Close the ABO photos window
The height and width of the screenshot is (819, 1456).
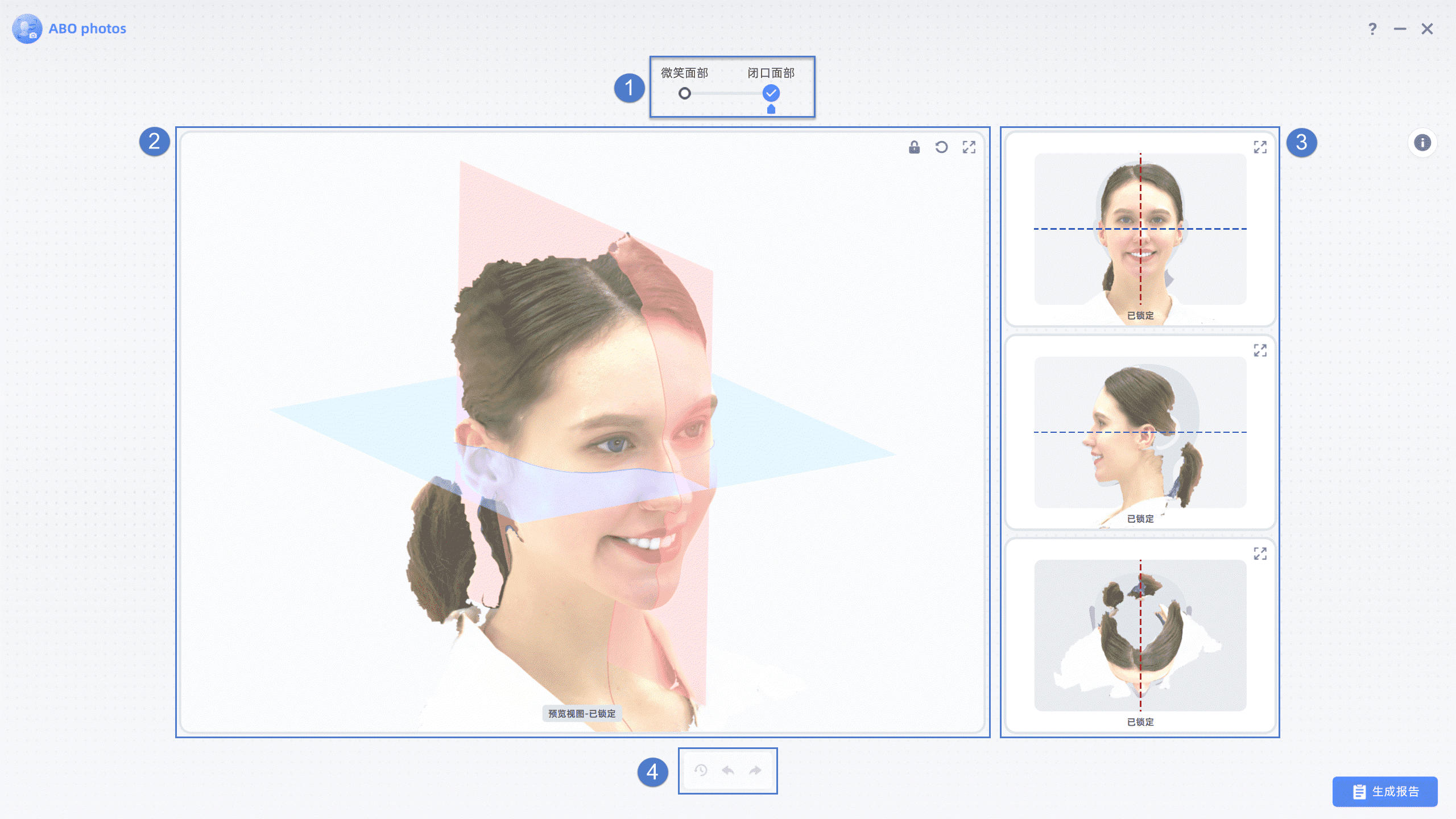[1427, 29]
